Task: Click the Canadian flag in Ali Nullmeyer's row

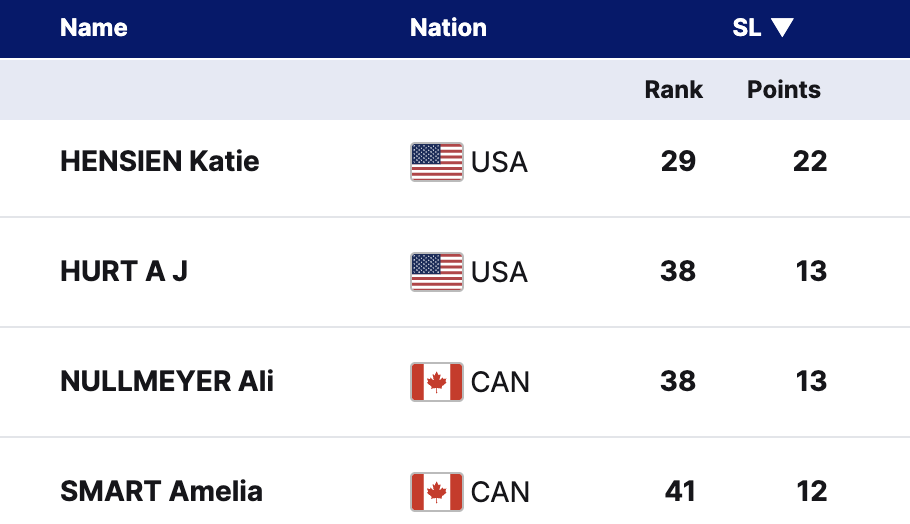Action: click(437, 382)
